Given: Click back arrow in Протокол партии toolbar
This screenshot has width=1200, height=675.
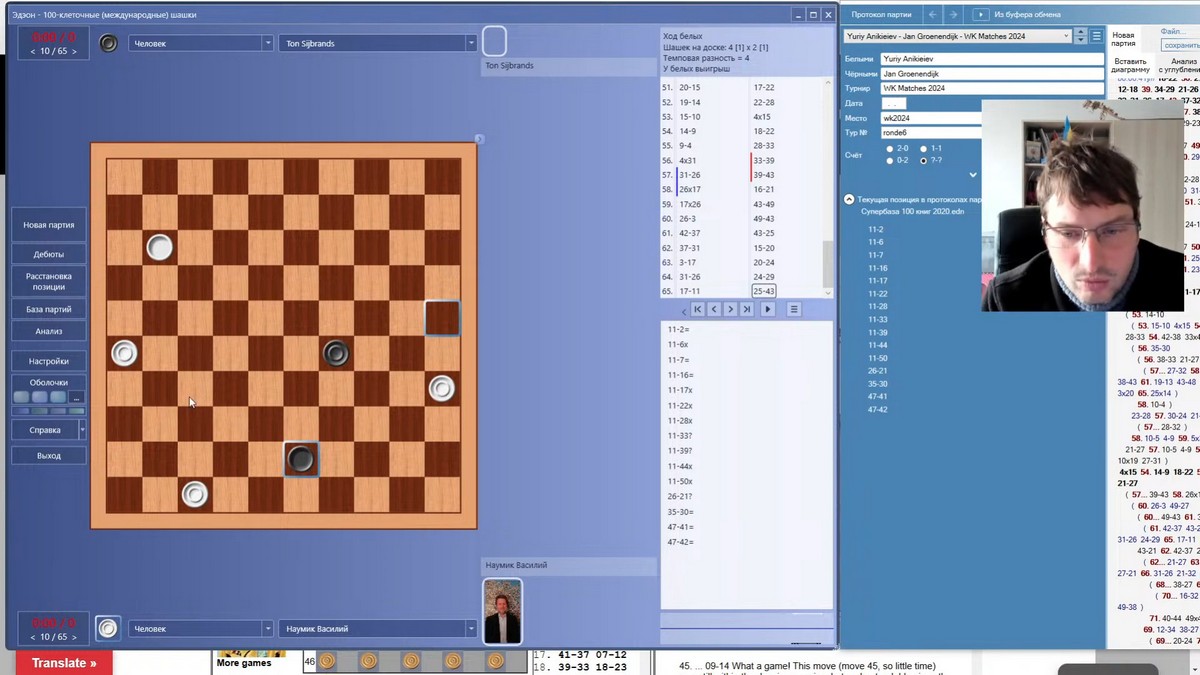Looking at the screenshot, I should point(932,14).
